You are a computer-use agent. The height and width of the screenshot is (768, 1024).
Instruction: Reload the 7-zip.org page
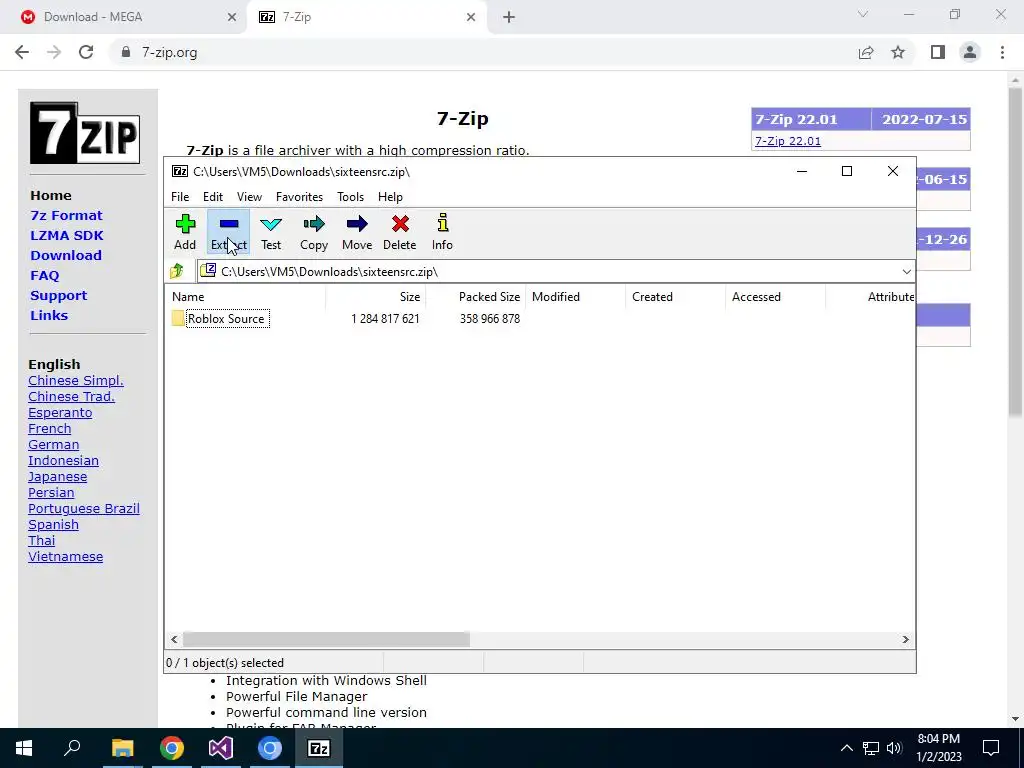86,52
